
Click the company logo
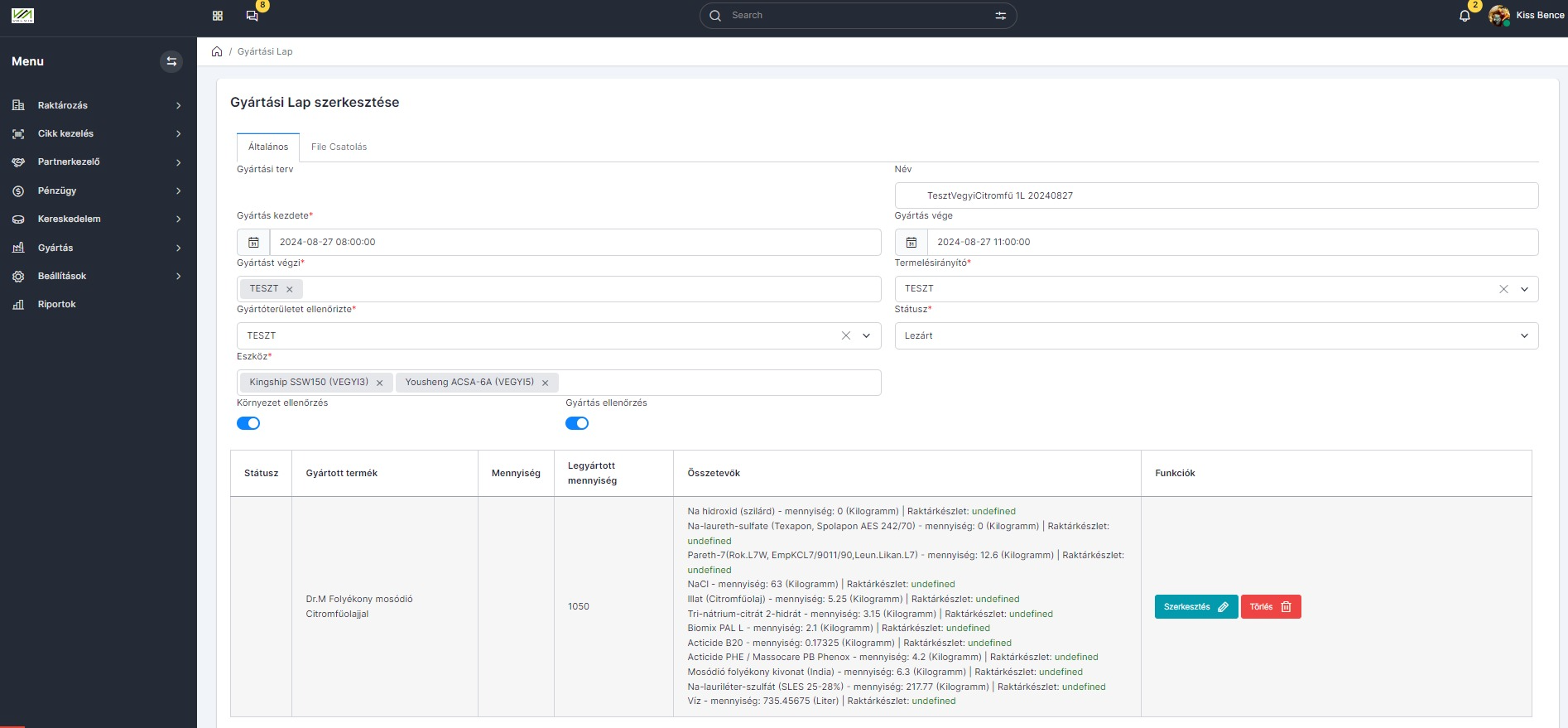tap(22, 16)
